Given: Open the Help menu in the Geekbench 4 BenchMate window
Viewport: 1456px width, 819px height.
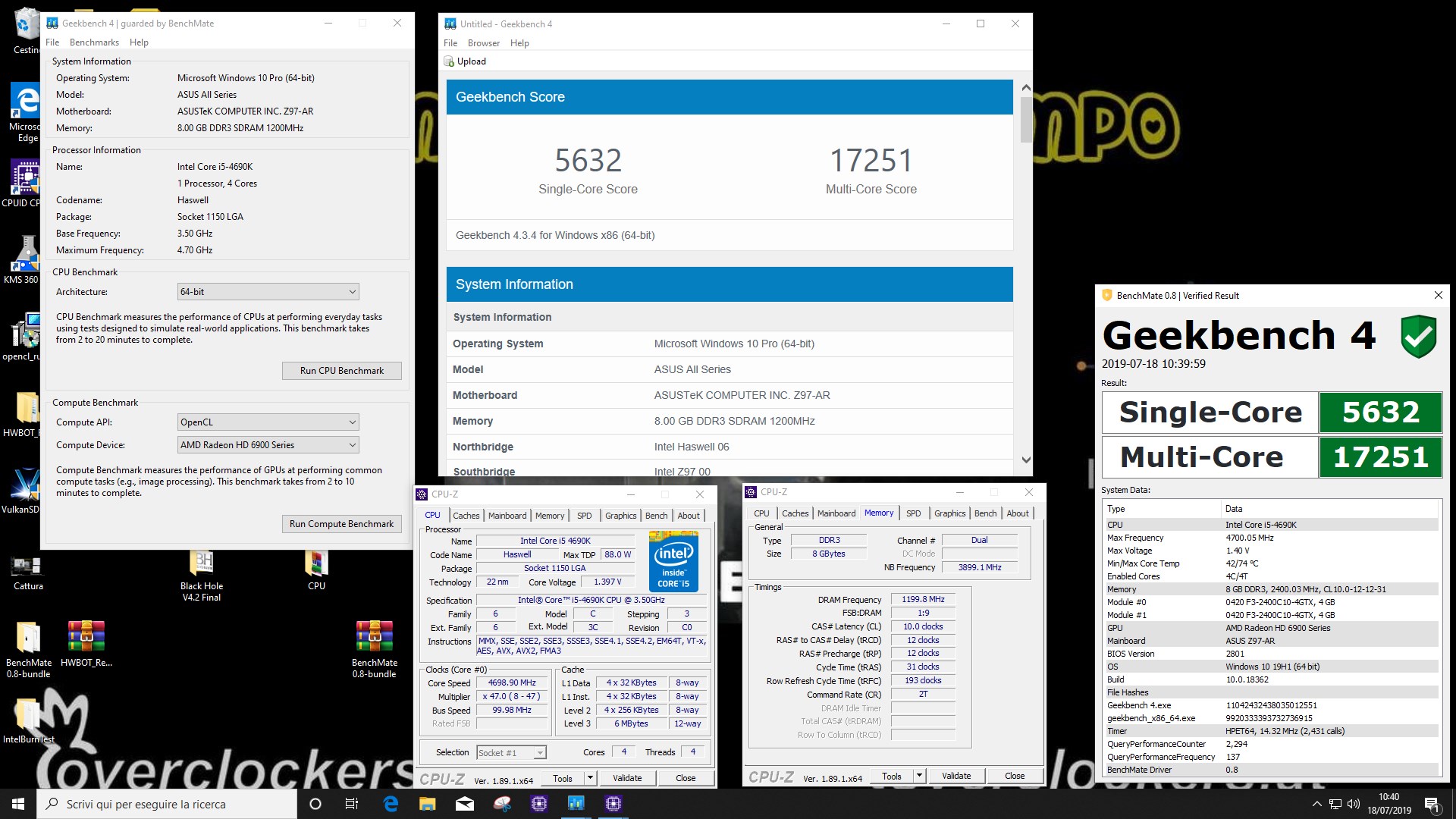Looking at the screenshot, I should [139, 42].
